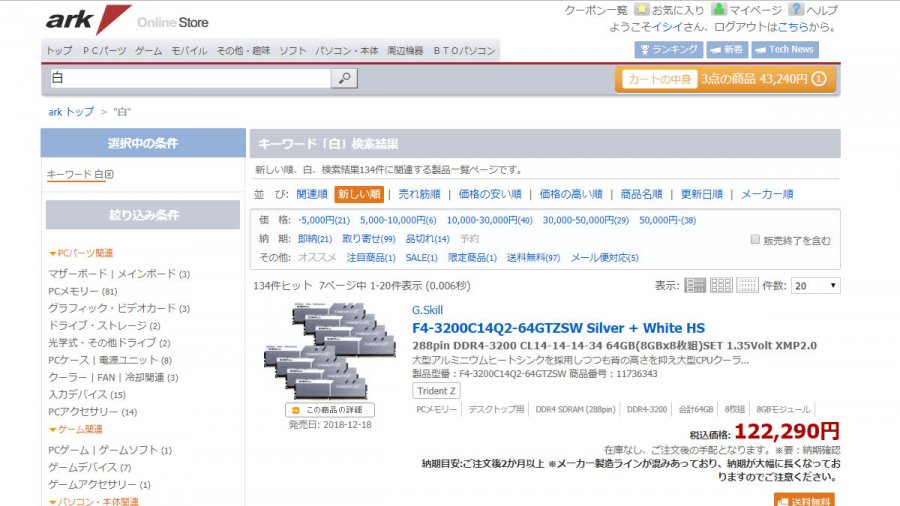Switch to list view display icon
Viewport: 900px width, 506px height.
695,285
